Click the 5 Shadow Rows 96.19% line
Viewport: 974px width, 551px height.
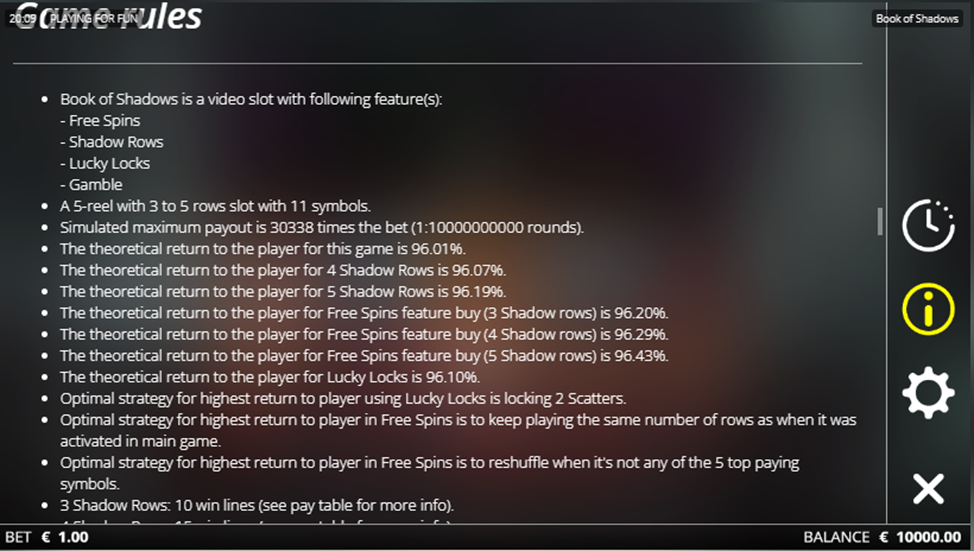[x=283, y=291]
